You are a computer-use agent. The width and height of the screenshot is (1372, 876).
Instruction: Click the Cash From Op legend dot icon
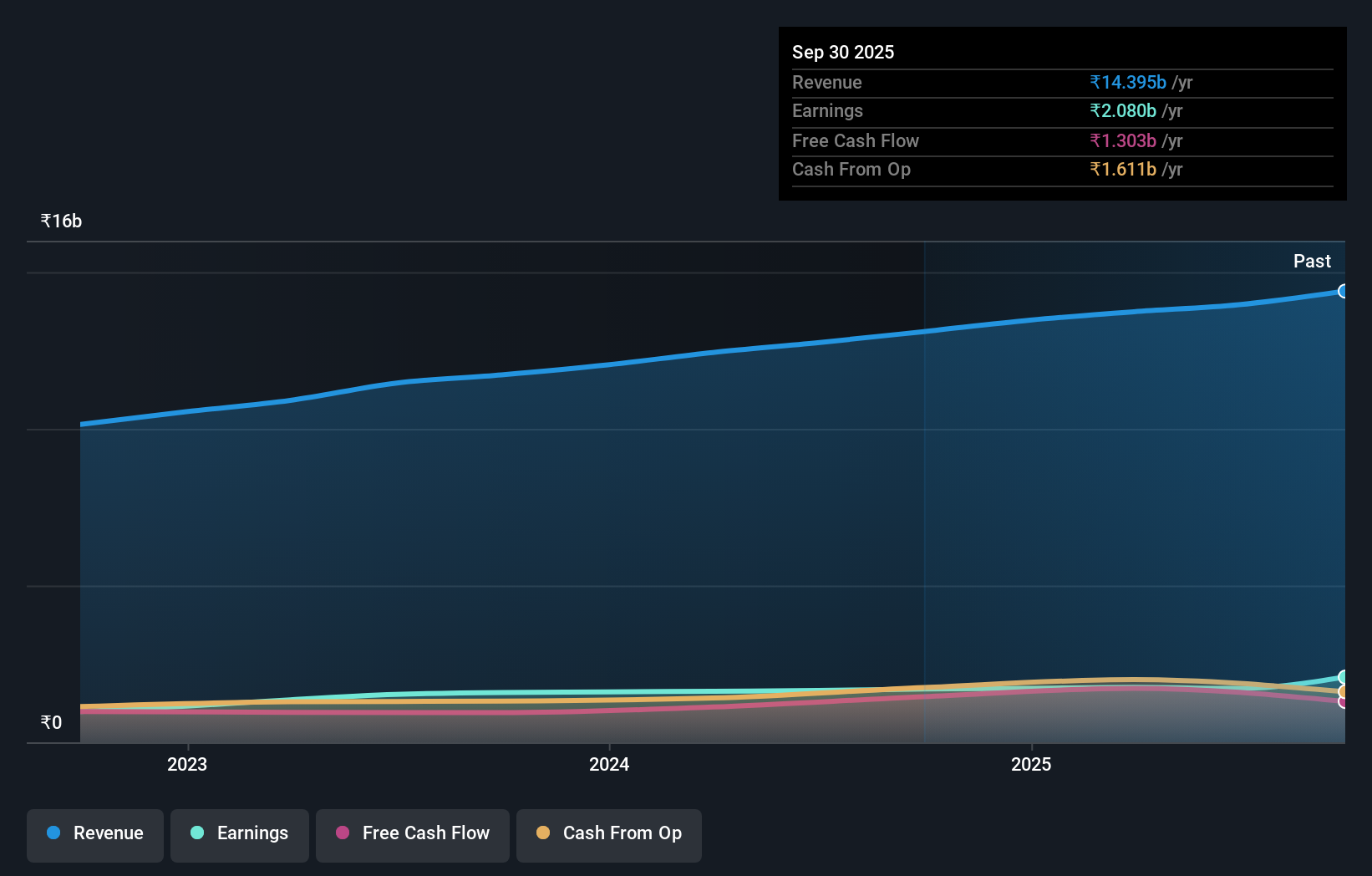(x=543, y=833)
